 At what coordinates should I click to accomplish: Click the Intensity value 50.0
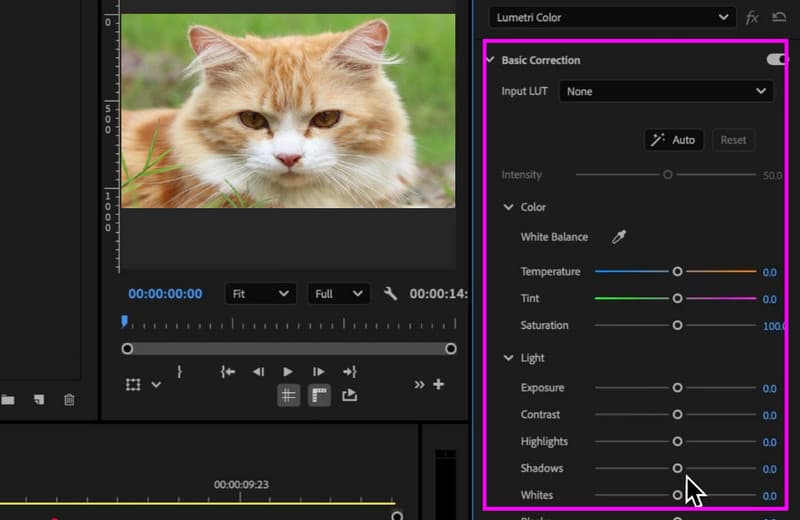tap(772, 176)
